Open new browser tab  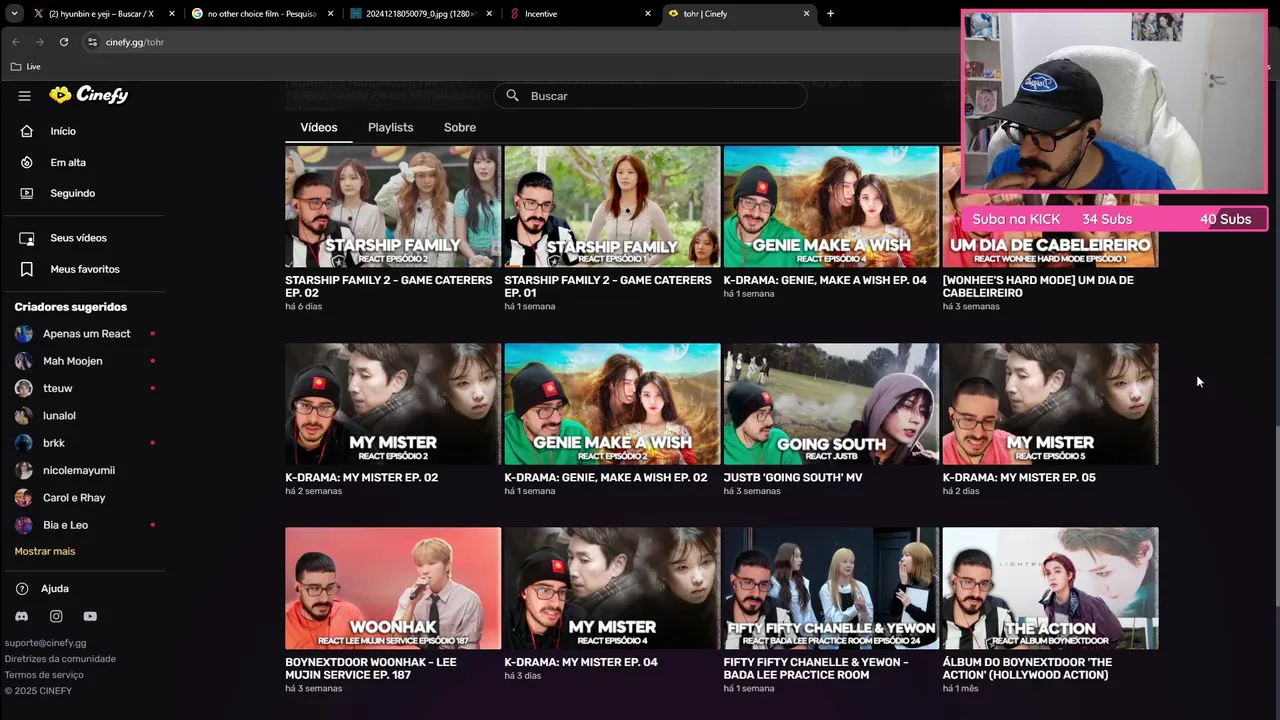pos(830,14)
